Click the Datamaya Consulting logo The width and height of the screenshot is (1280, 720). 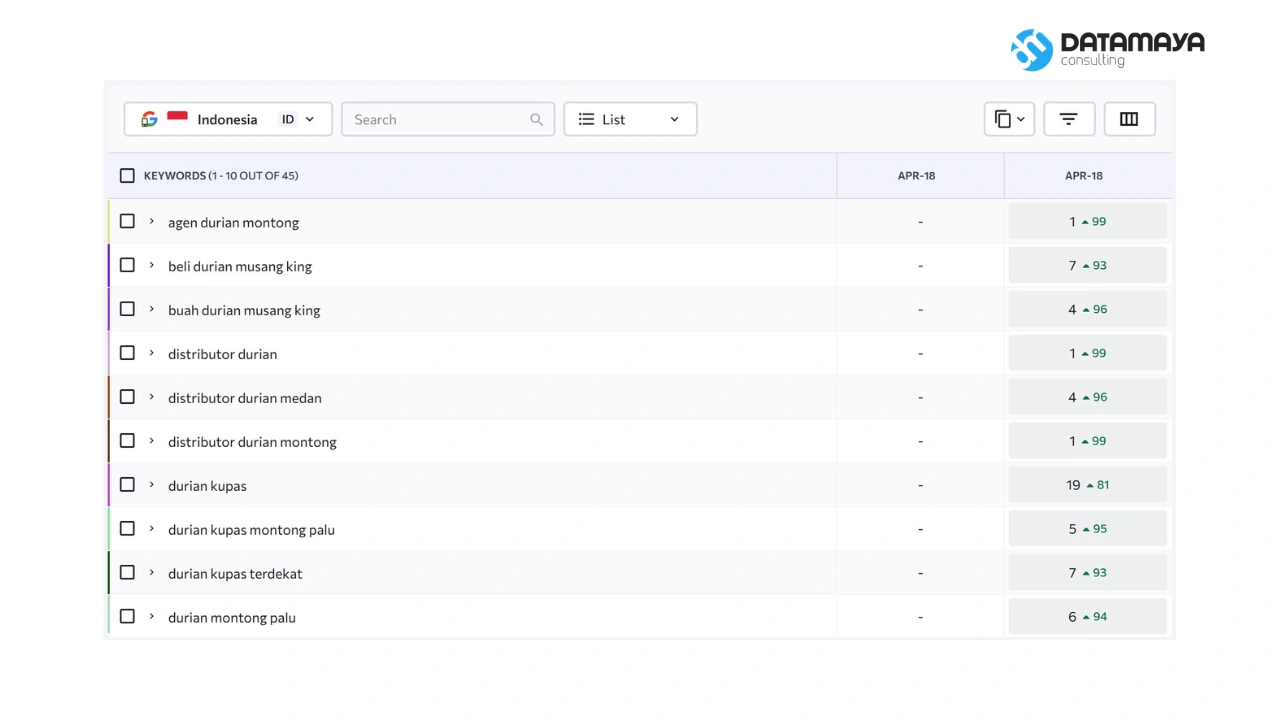click(1107, 49)
